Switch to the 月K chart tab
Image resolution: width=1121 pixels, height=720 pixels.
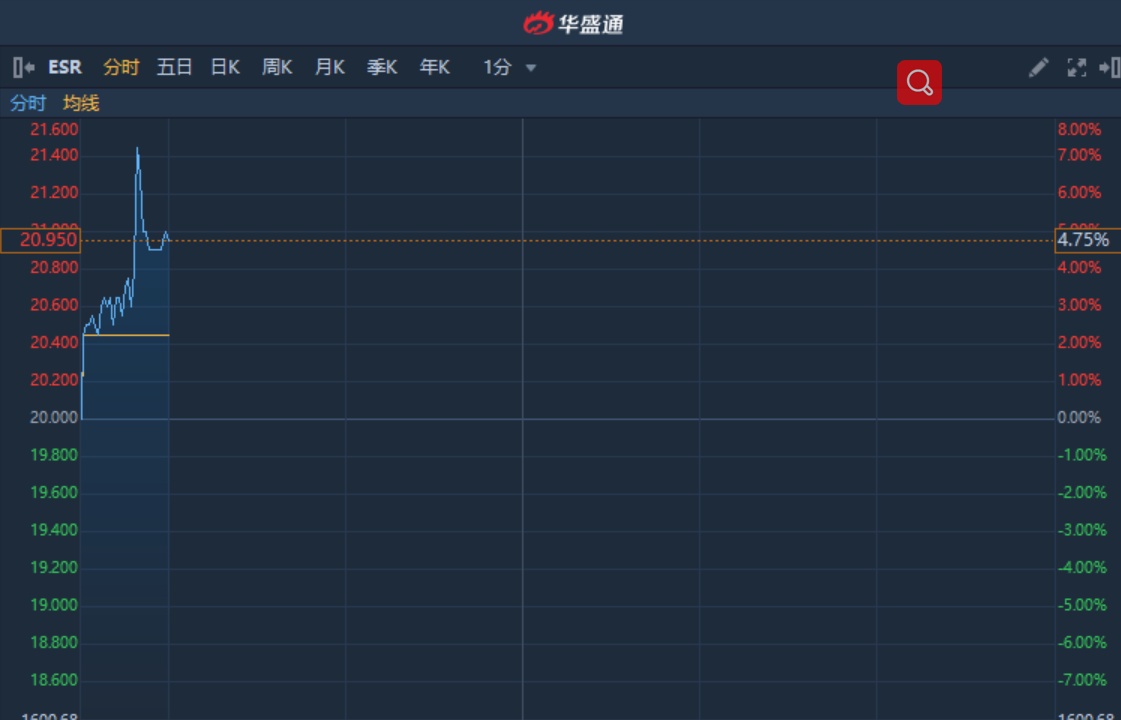[x=330, y=67]
